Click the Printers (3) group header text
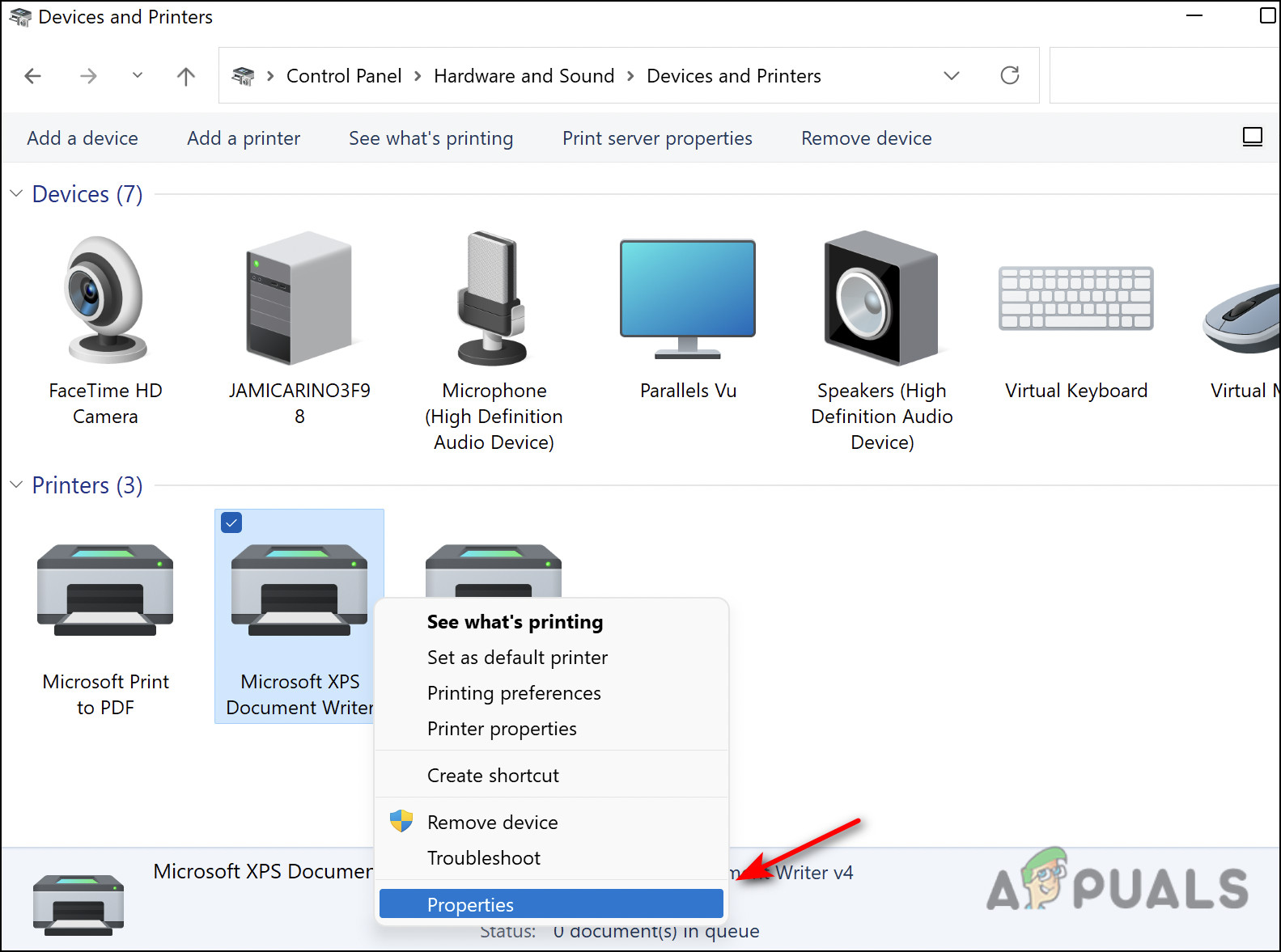Screen dimensions: 1281x952 tap(87, 485)
